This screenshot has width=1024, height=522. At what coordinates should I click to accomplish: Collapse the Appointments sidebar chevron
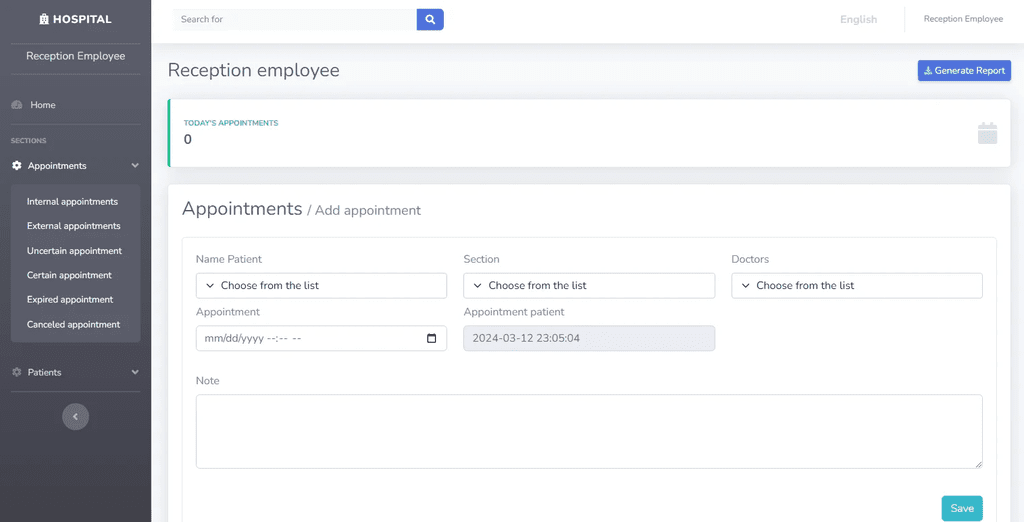coord(135,166)
